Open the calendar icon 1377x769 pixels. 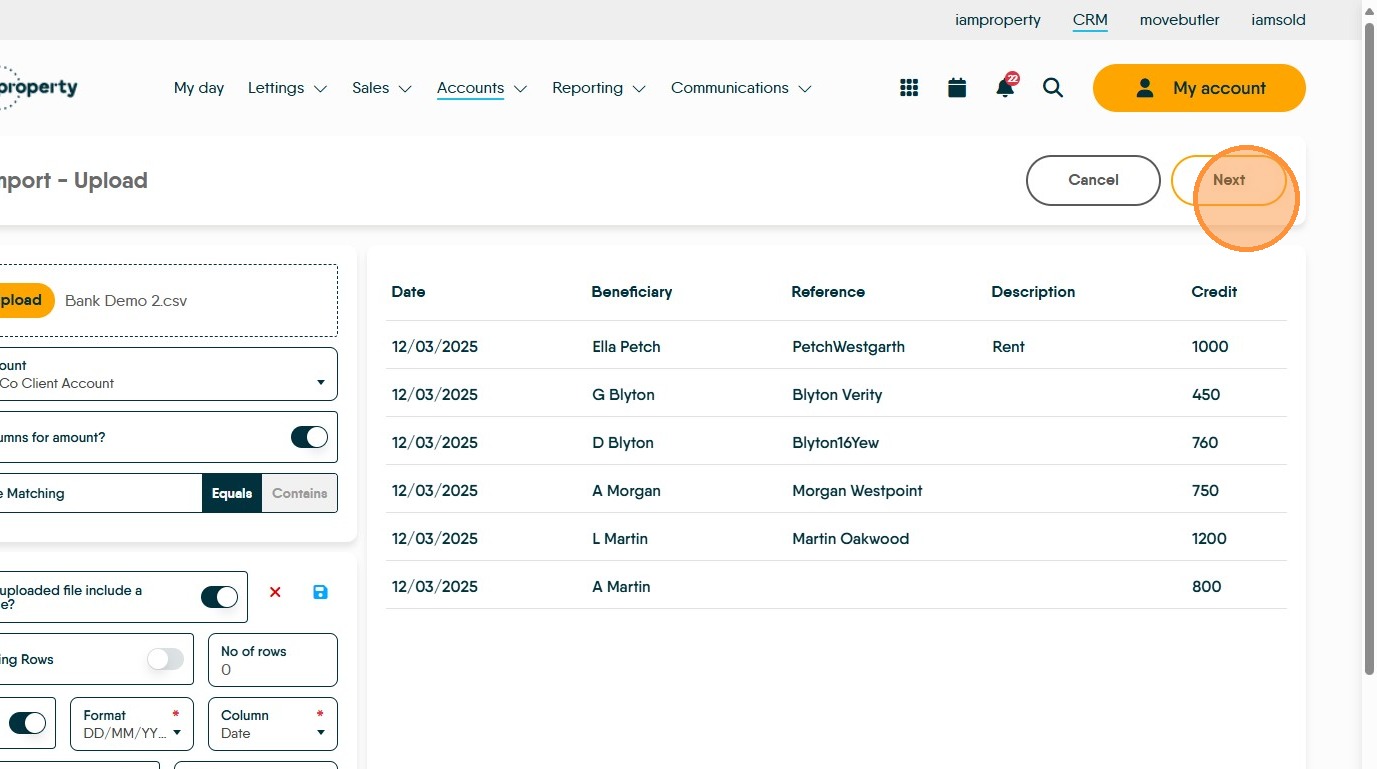coord(957,88)
